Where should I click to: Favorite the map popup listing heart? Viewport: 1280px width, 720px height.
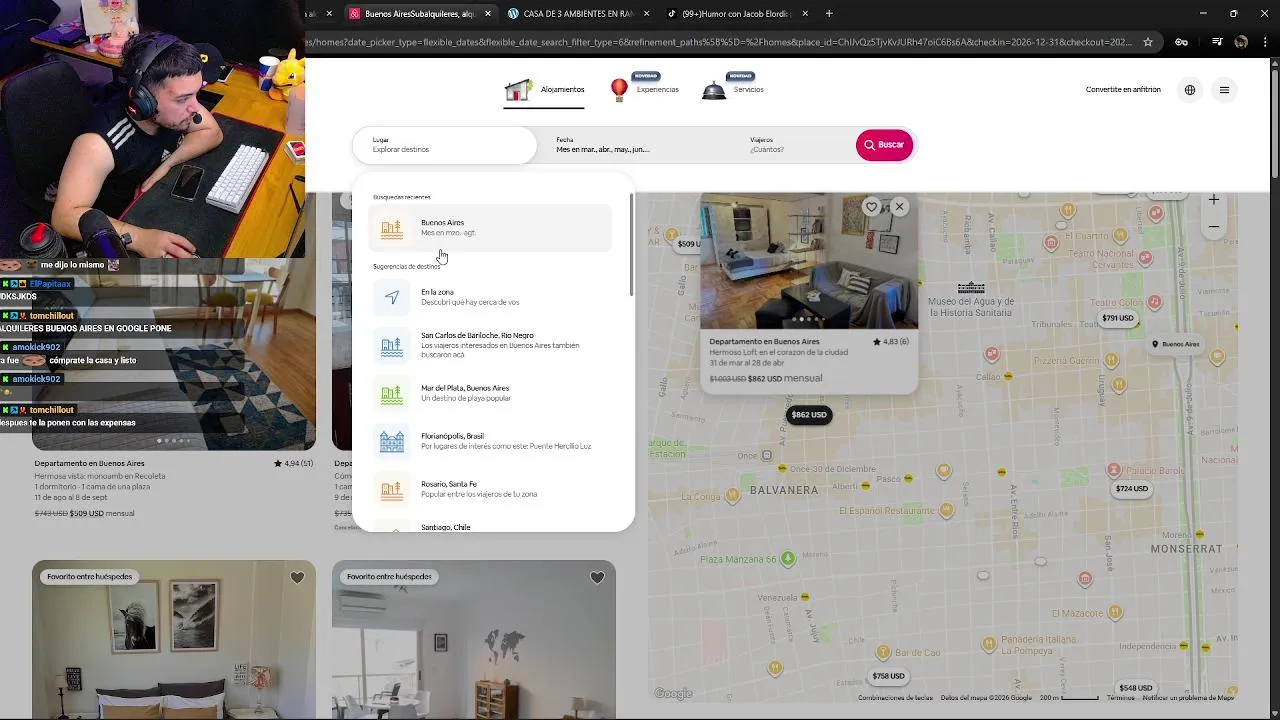(871, 207)
